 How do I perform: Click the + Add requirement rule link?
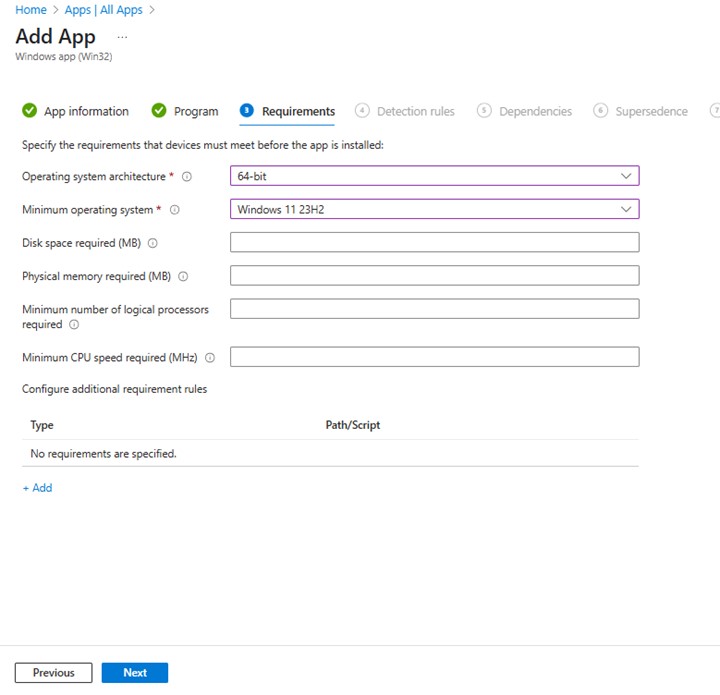pyautogui.click(x=37, y=488)
